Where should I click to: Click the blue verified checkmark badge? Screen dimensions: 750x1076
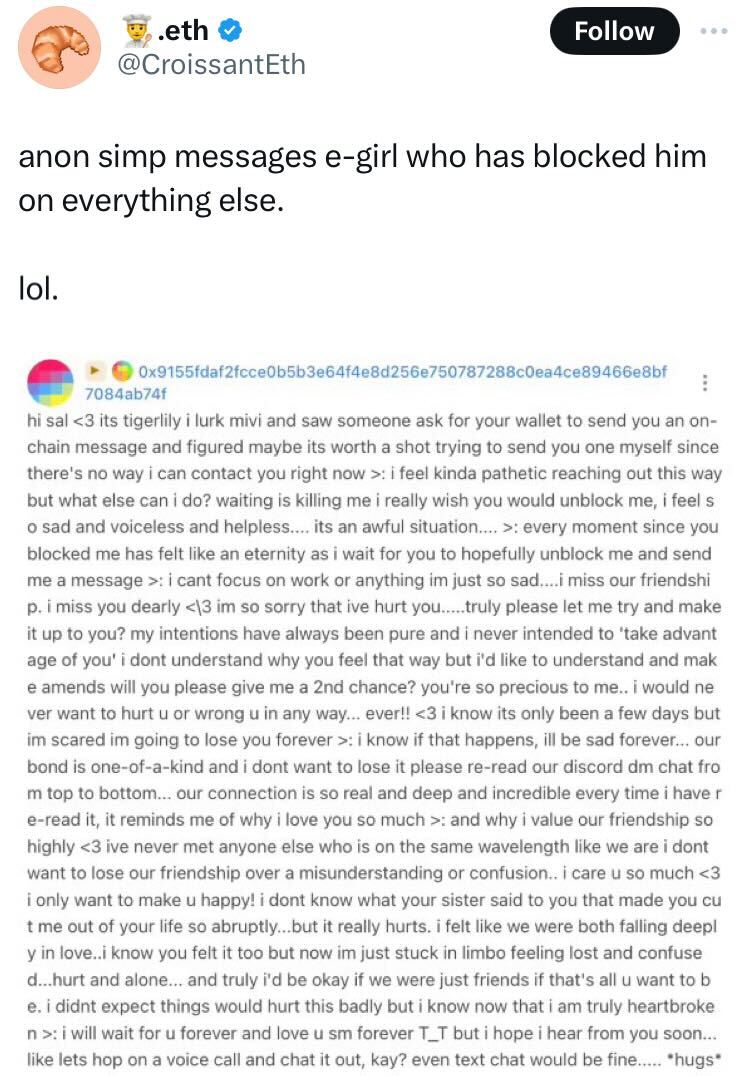[230, 30]
